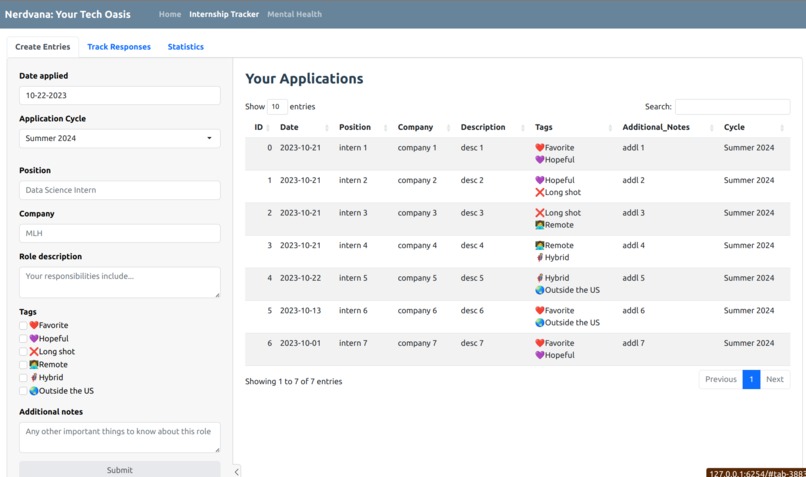
Task: Click the desc 3 cell
Action: [472, 213]
